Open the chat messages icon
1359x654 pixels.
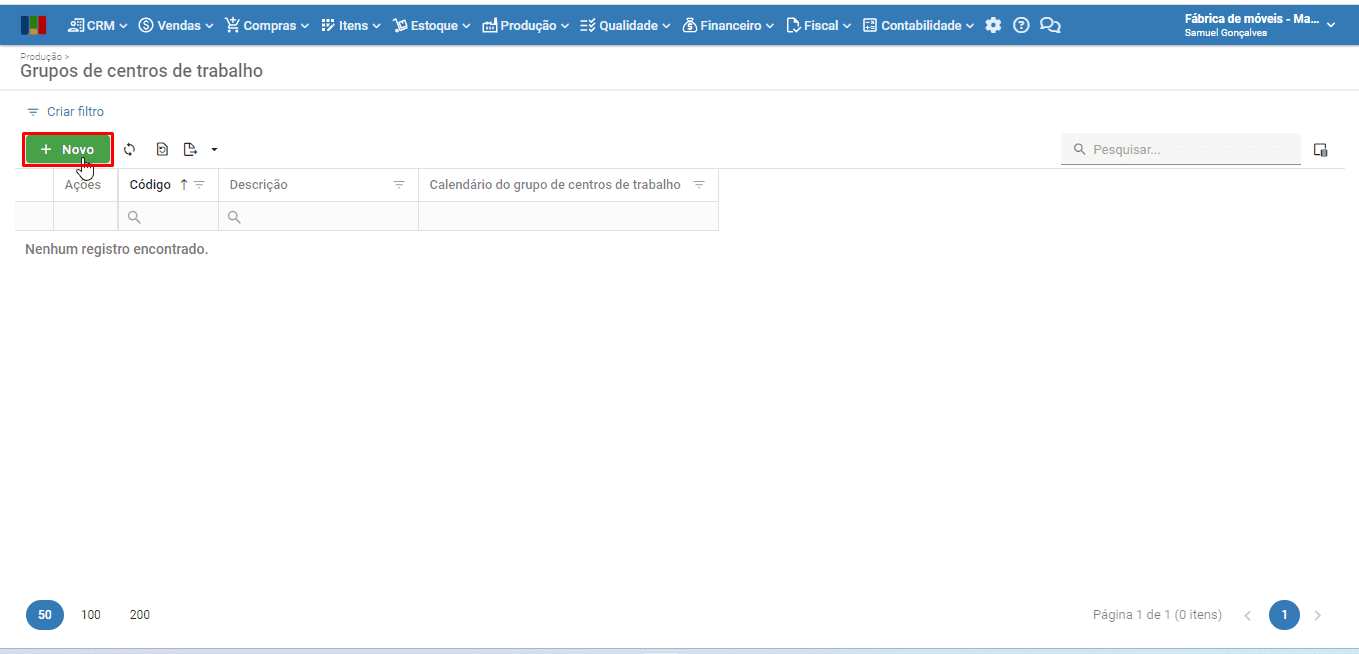pos(1050,25)
